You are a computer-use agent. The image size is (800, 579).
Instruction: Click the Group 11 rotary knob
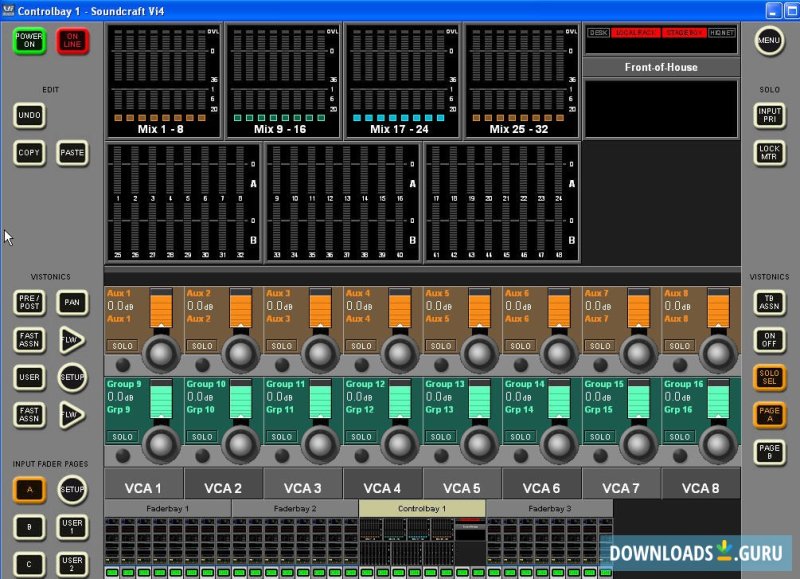click(x=320, y=444)
